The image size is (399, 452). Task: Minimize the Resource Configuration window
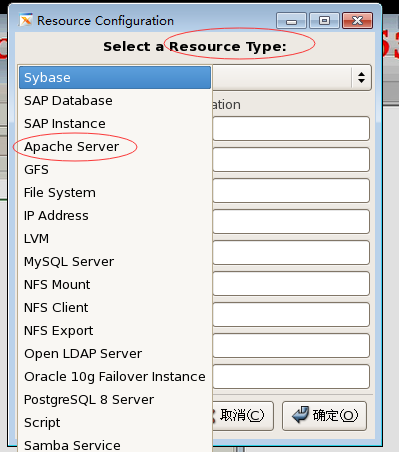[291, 21]
